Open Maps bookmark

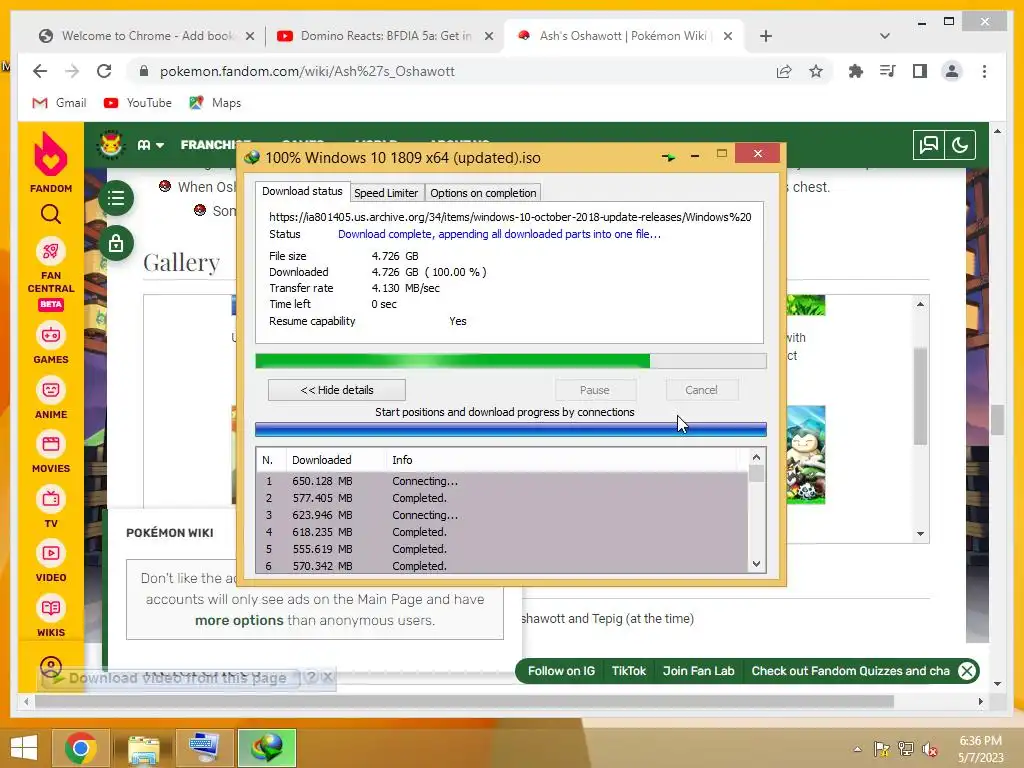pos(215,103)
